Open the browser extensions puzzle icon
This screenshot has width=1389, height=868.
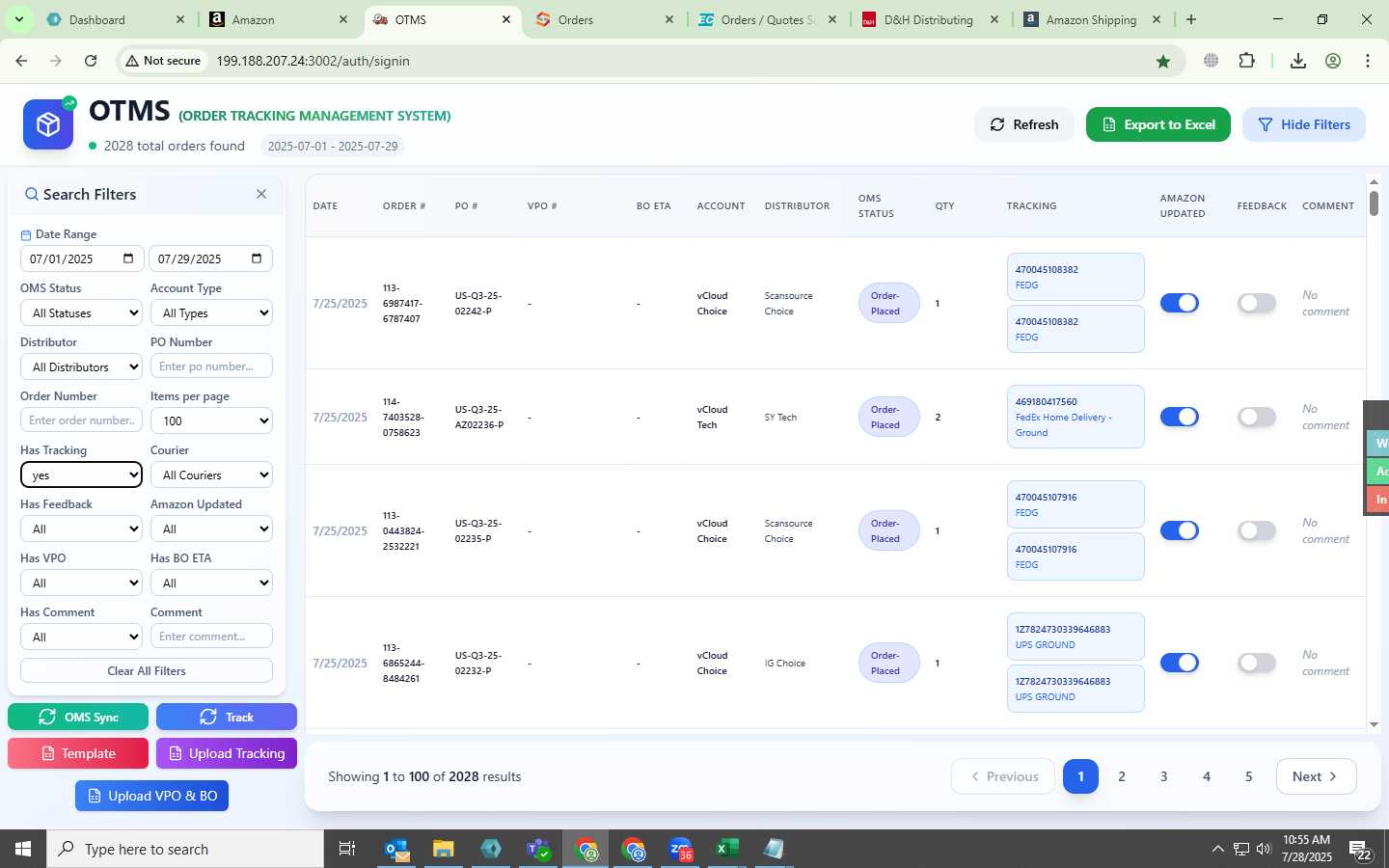pos(1247,61)
